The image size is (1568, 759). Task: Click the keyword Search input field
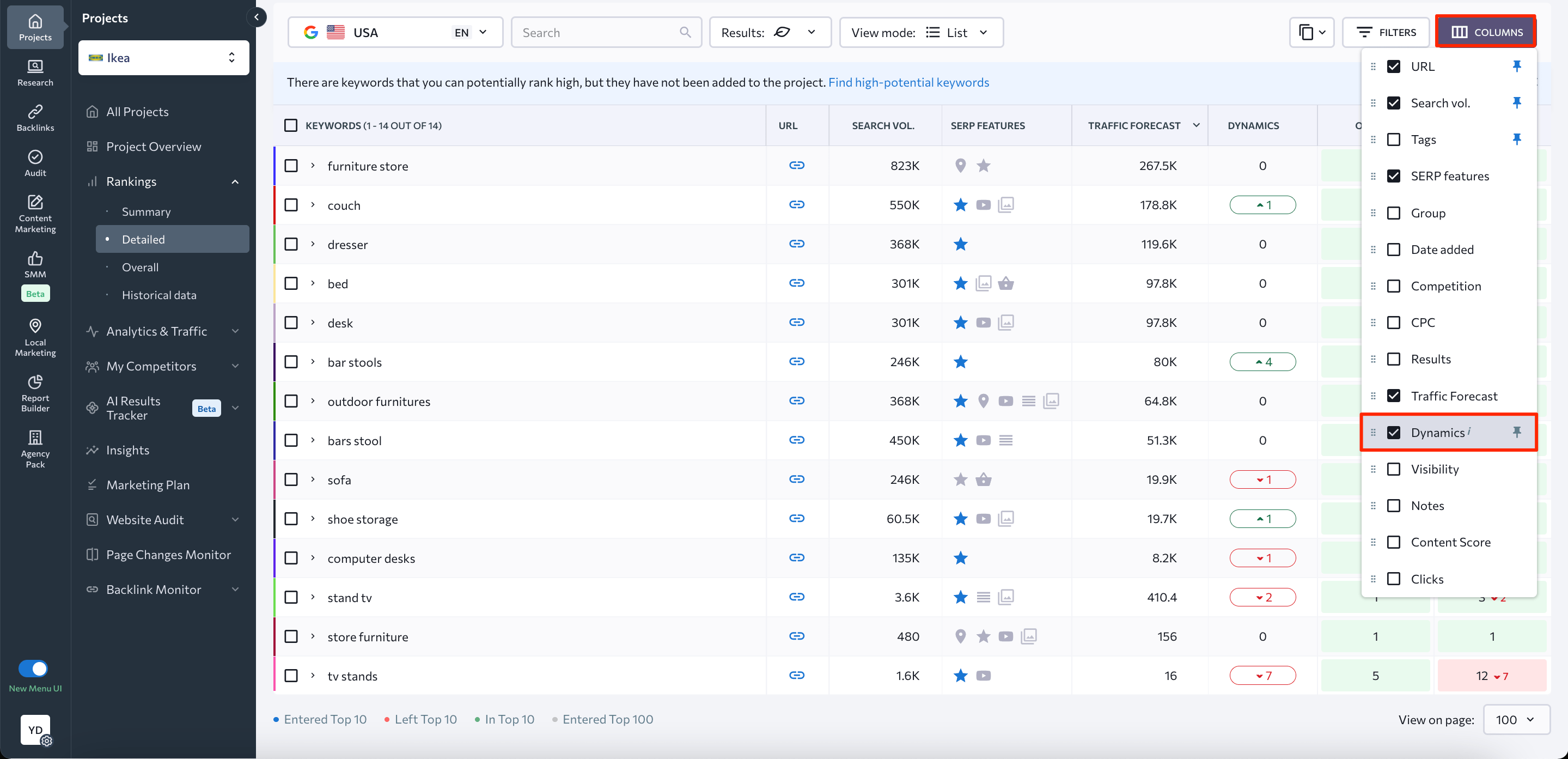point(606,32)
